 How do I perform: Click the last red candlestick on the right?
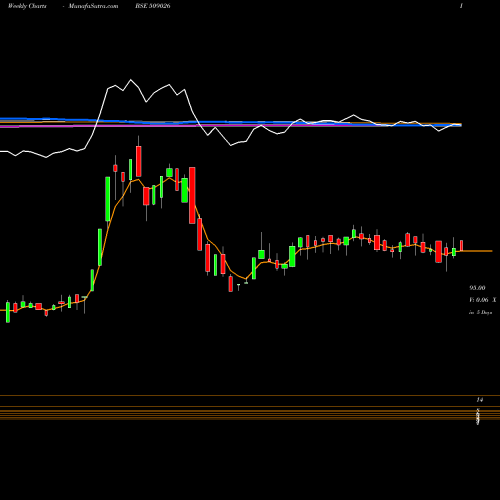(462, 245)
